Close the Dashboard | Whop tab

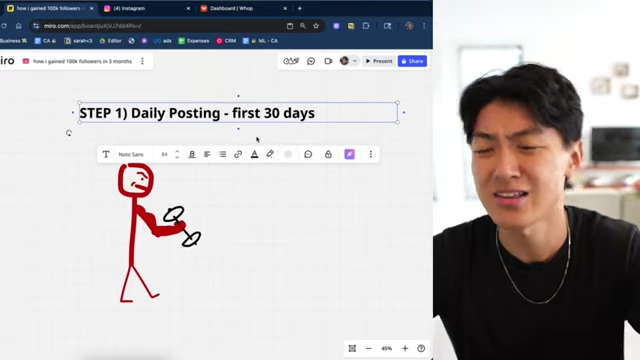click(x=285, y=8)
